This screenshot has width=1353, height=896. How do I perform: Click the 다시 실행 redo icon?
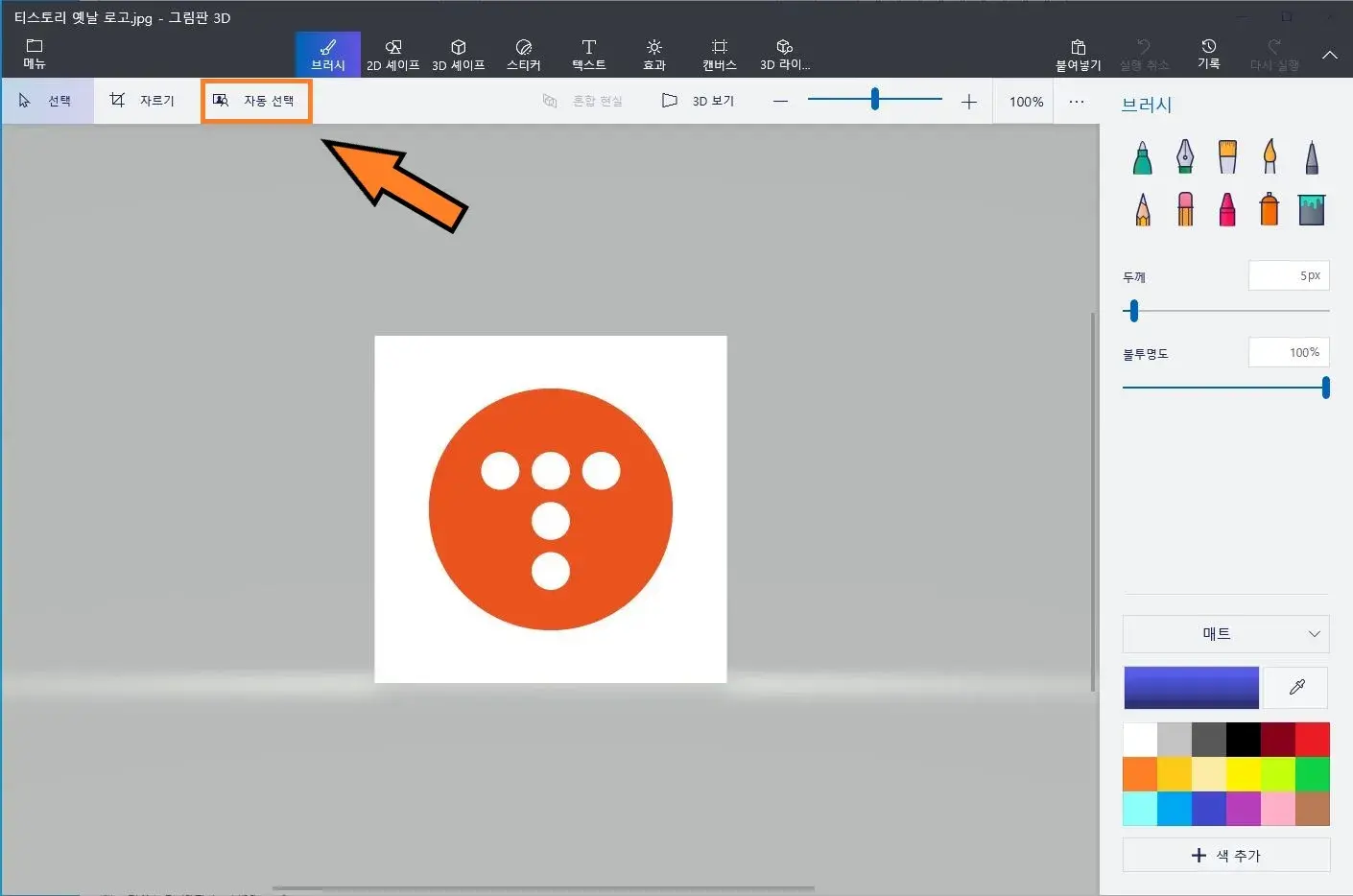pyautogui.click(x=1274, y=55)
